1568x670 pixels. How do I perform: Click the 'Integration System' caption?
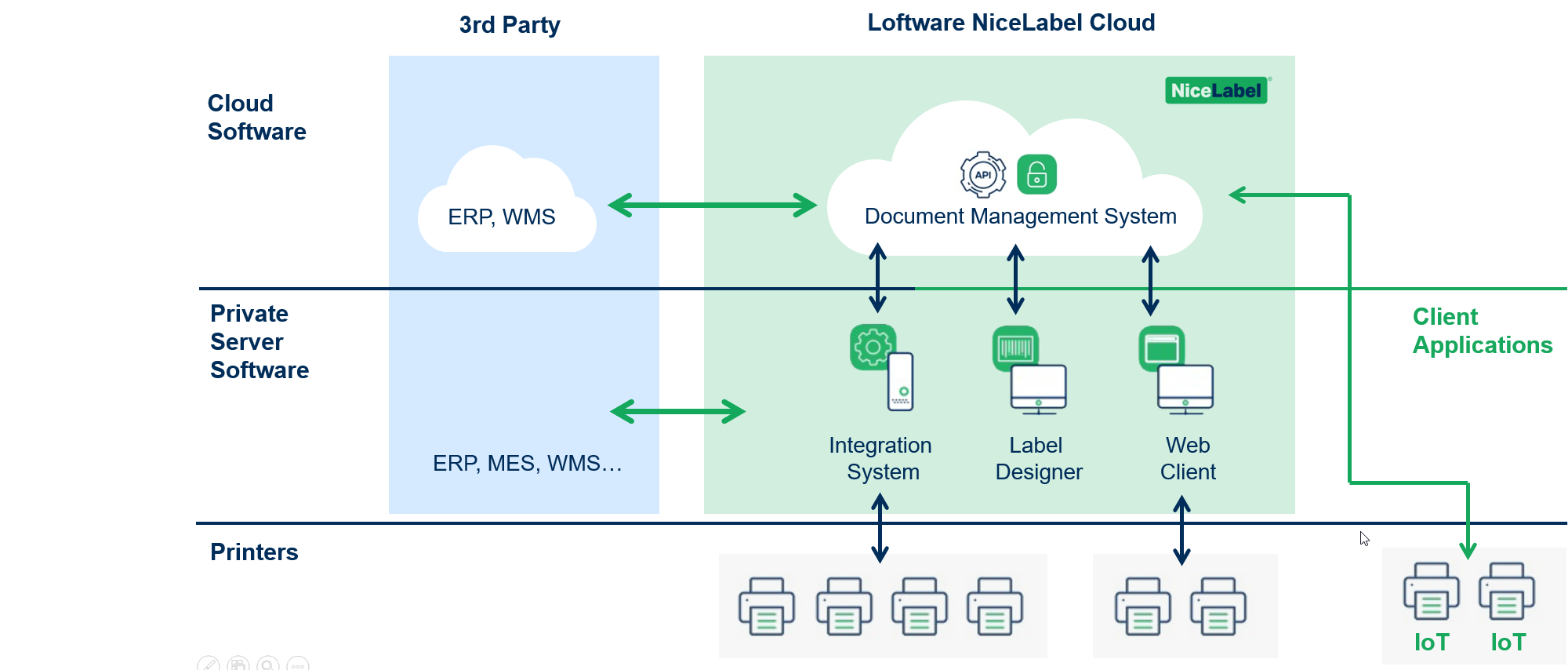881,459
